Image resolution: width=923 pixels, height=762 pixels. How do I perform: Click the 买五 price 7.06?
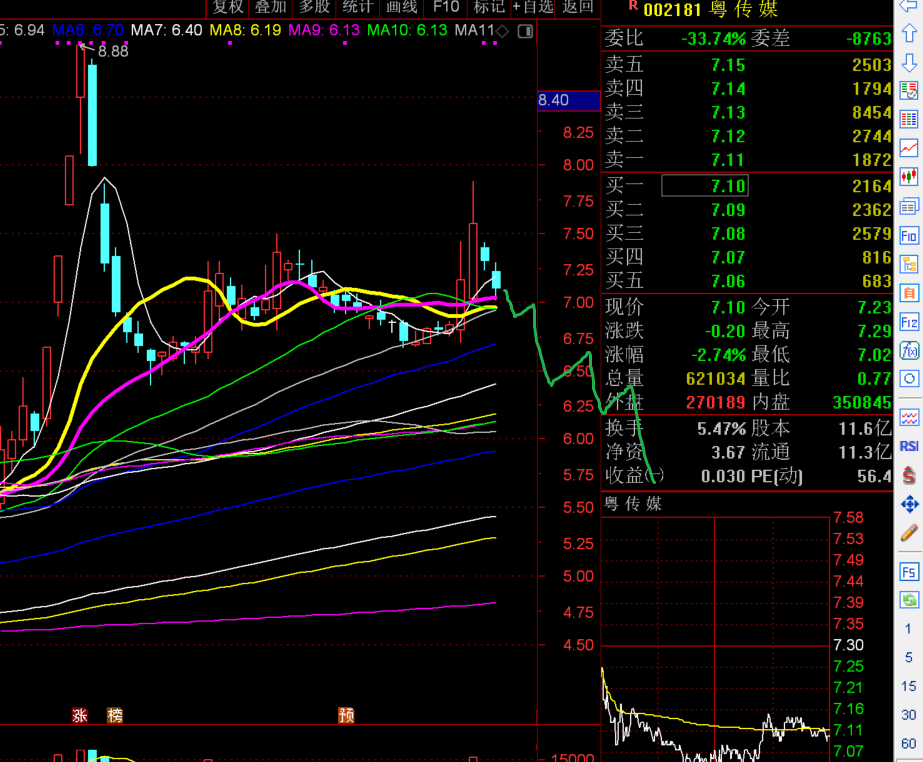[728, 281]
